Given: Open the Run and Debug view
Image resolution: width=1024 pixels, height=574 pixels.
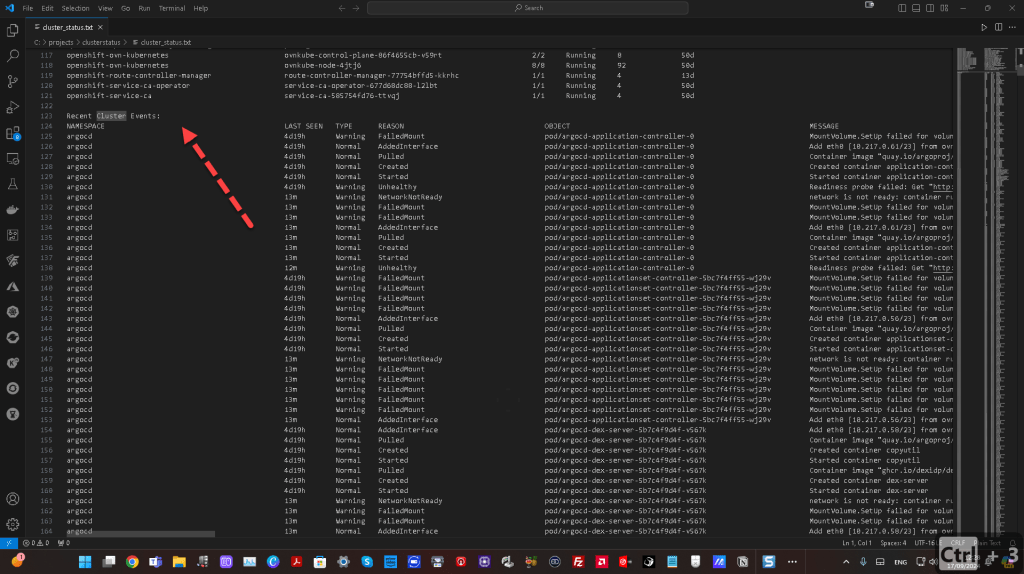Looking at the screenshot, I should point(12,107).
